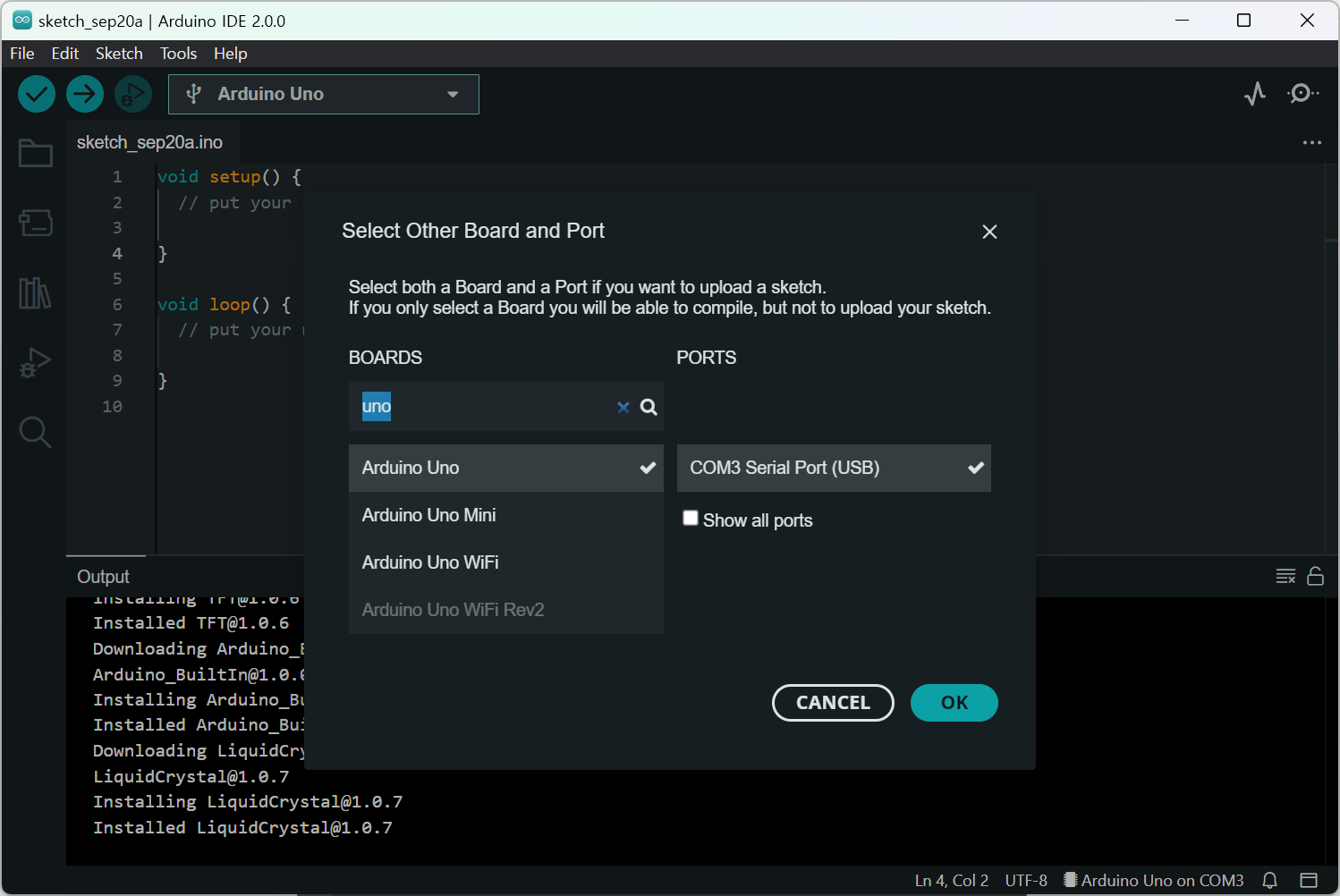Start debugging with the debug toolbar button
Viewport: 1340px width, 896px height.
coord(133,94)
